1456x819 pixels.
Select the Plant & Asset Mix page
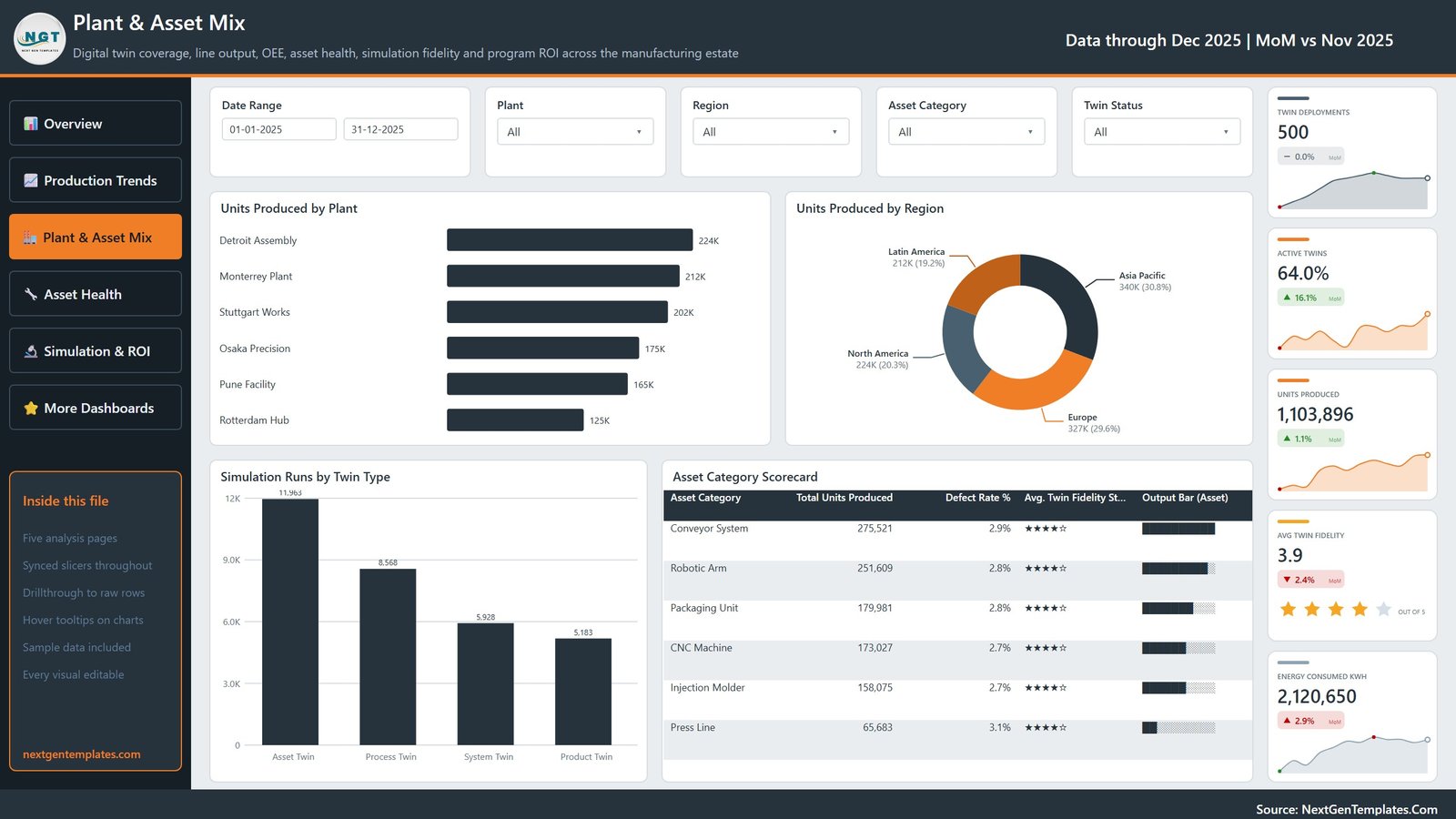pyautogui.click(x=96, y=237)
